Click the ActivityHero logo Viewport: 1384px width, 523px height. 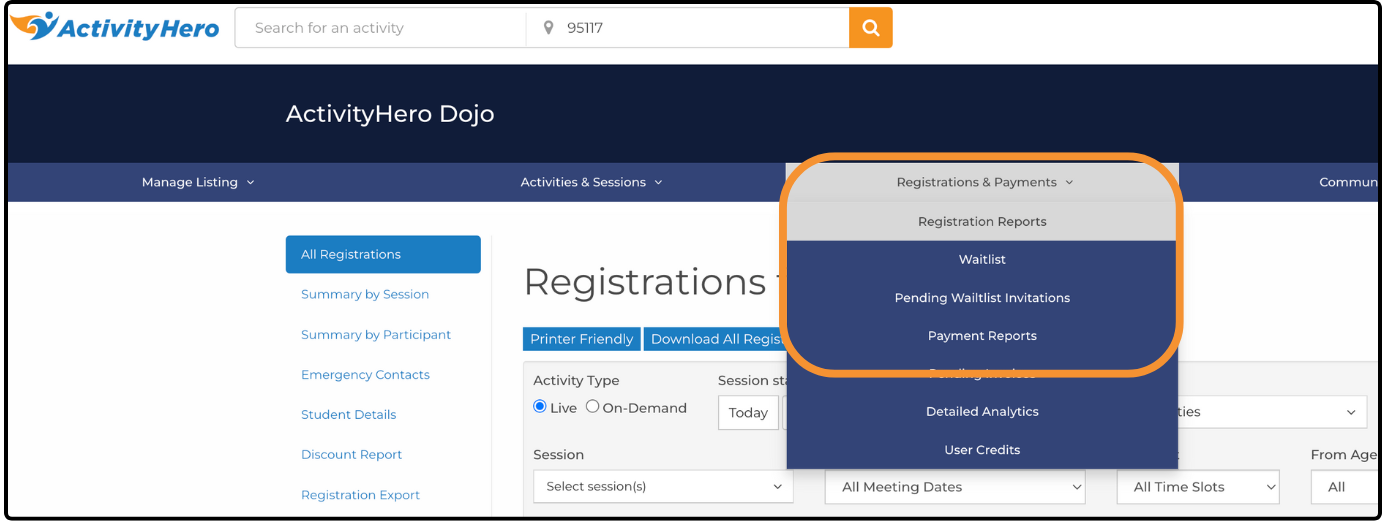tap(115, 27)
